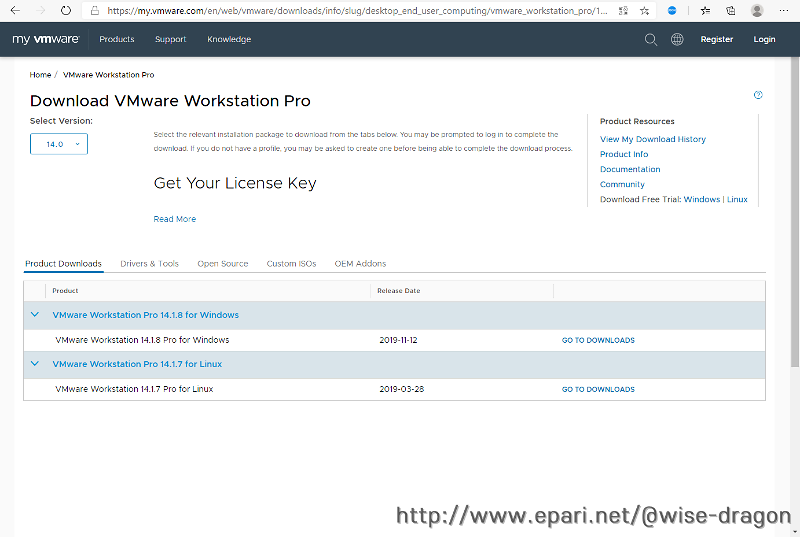Open the Knowledge menu
Viewport: 800px width, 537px height.
pyautogui.click(x=229, y=39)
